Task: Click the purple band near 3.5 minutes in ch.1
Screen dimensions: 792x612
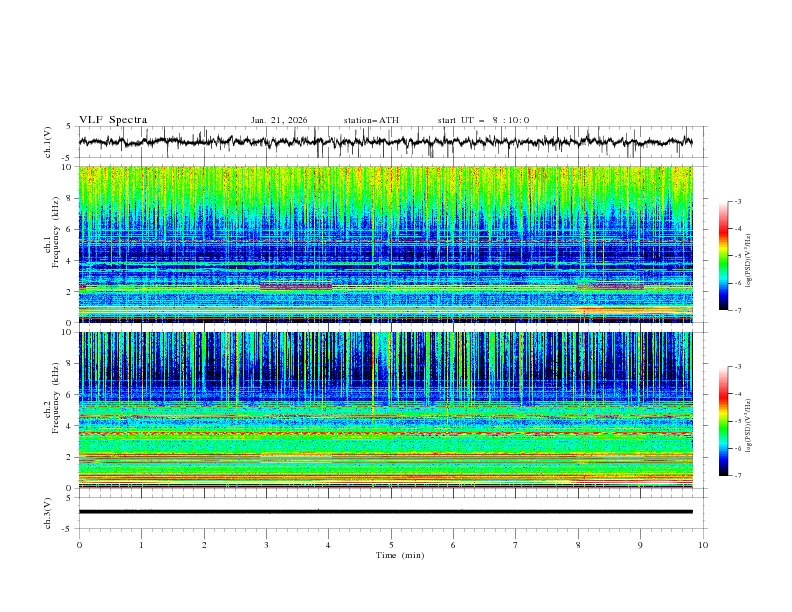Action: (x=296, y=286)
